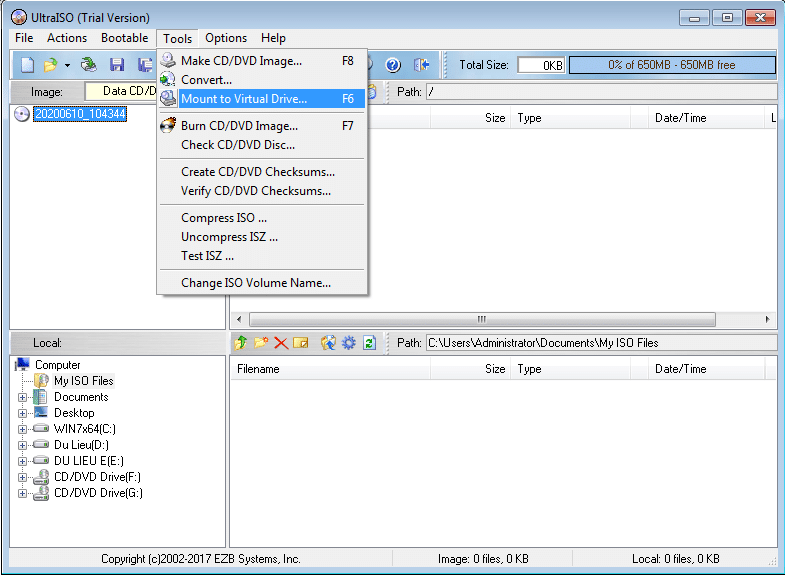Select Check CD/DVD Disc...
This screenshot has width=785, height=577.
pos(262,145)
